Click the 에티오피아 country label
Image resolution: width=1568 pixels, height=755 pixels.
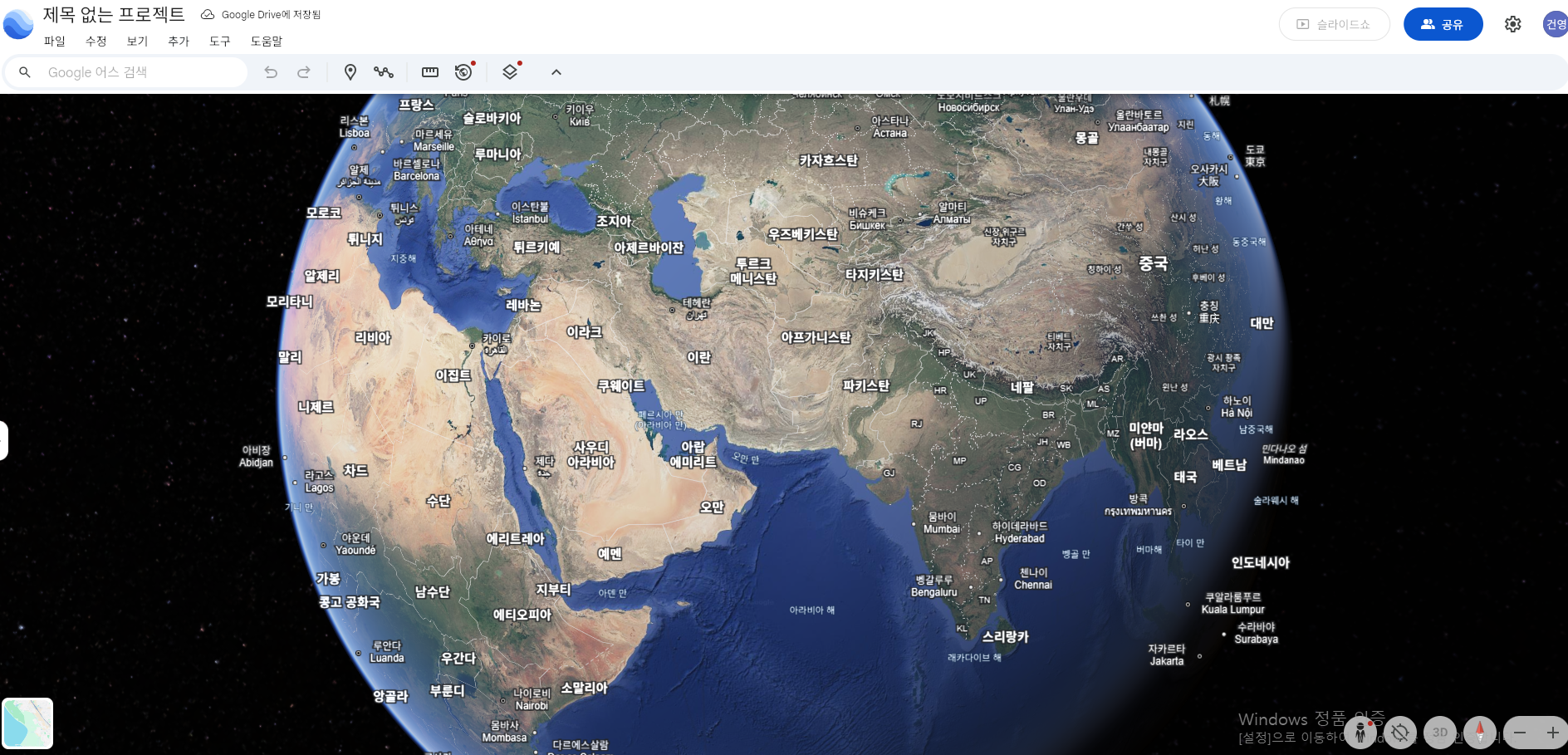pyautogui.click(x=522, y=615)
